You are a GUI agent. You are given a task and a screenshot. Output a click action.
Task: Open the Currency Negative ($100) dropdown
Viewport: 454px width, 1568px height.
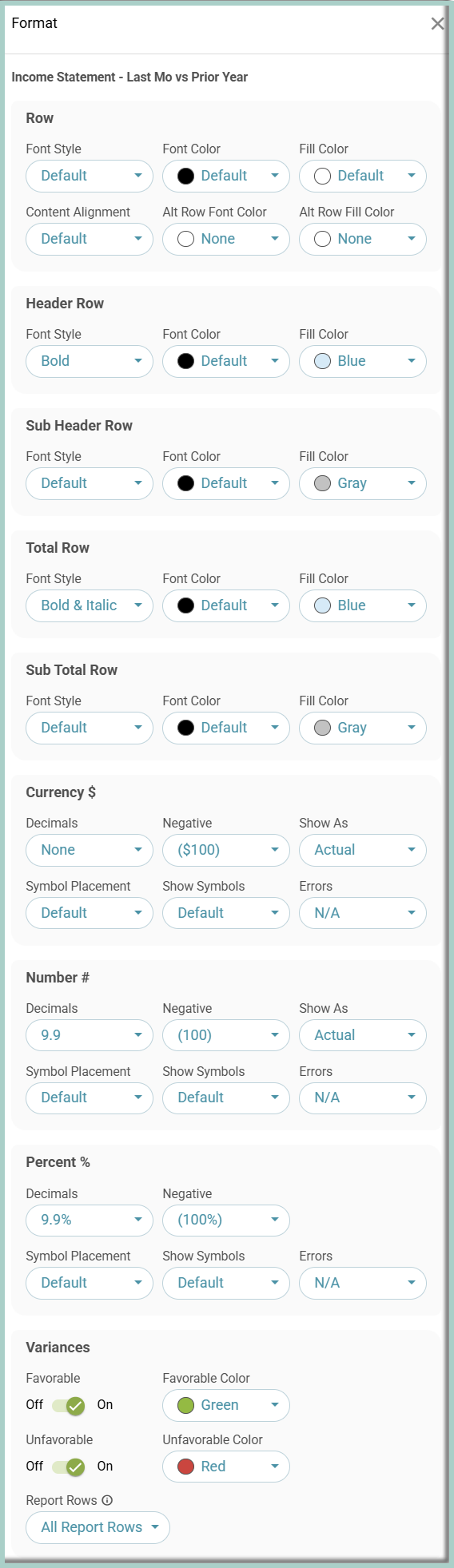(x=226, y=850)
